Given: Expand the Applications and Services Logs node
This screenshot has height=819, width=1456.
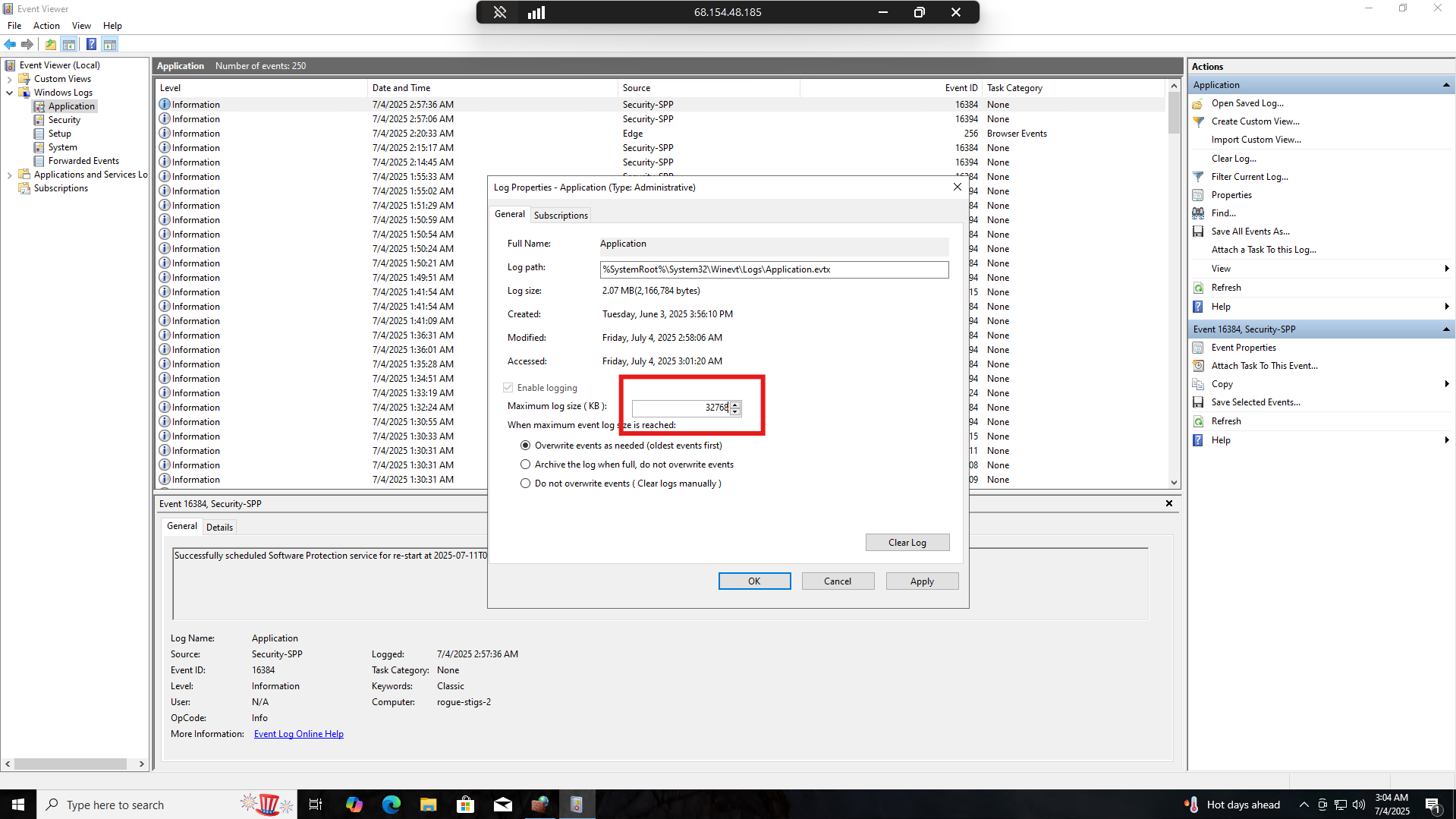Looking at the screenshot, I should pyautogui.click(x=9, y=175).
